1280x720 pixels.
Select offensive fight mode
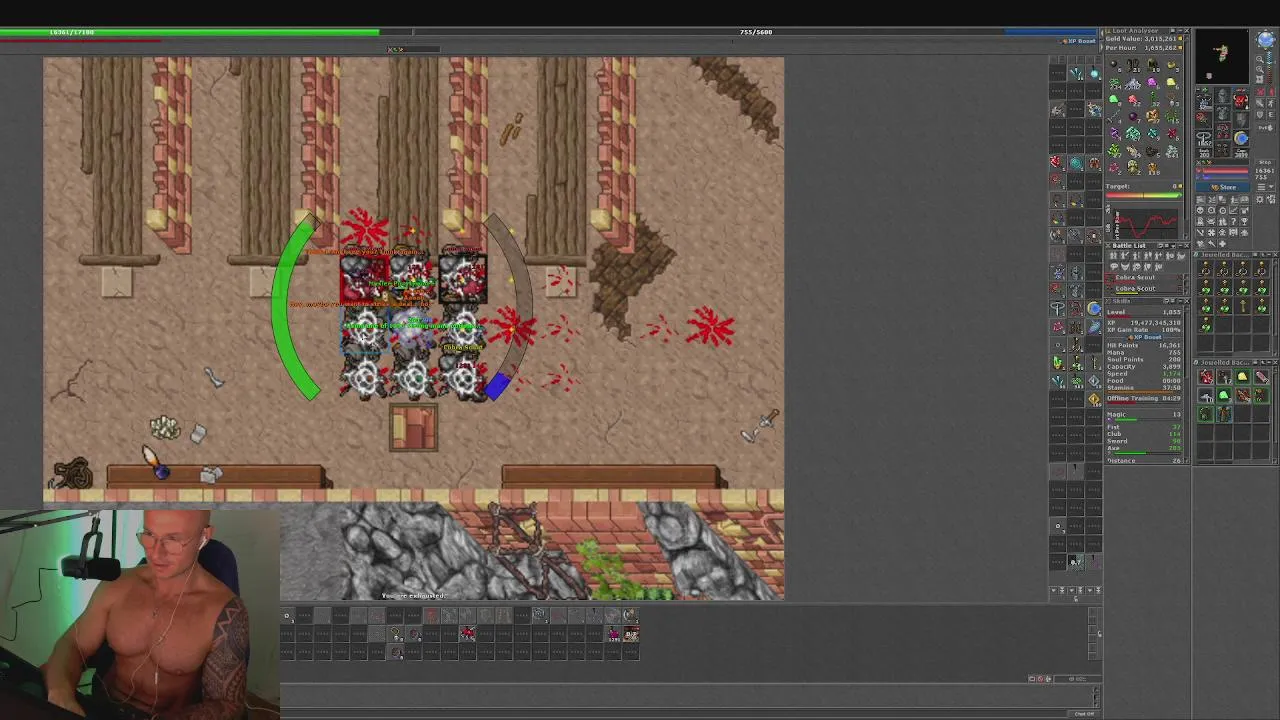point(1260,92)
